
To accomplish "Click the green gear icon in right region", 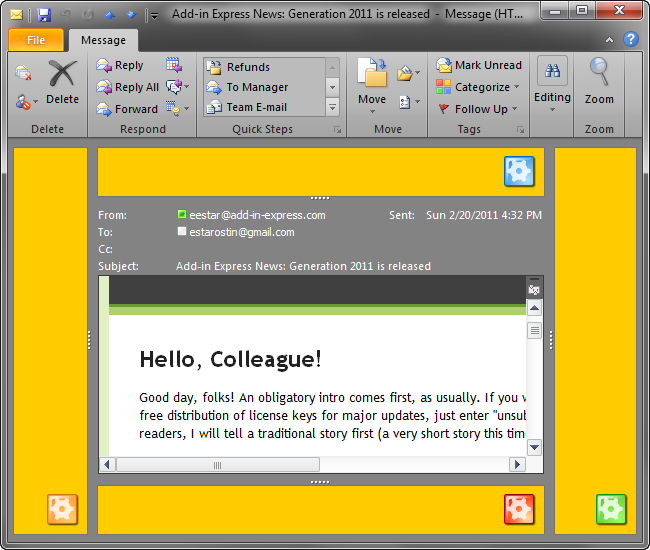I will (x=611, y=509).
